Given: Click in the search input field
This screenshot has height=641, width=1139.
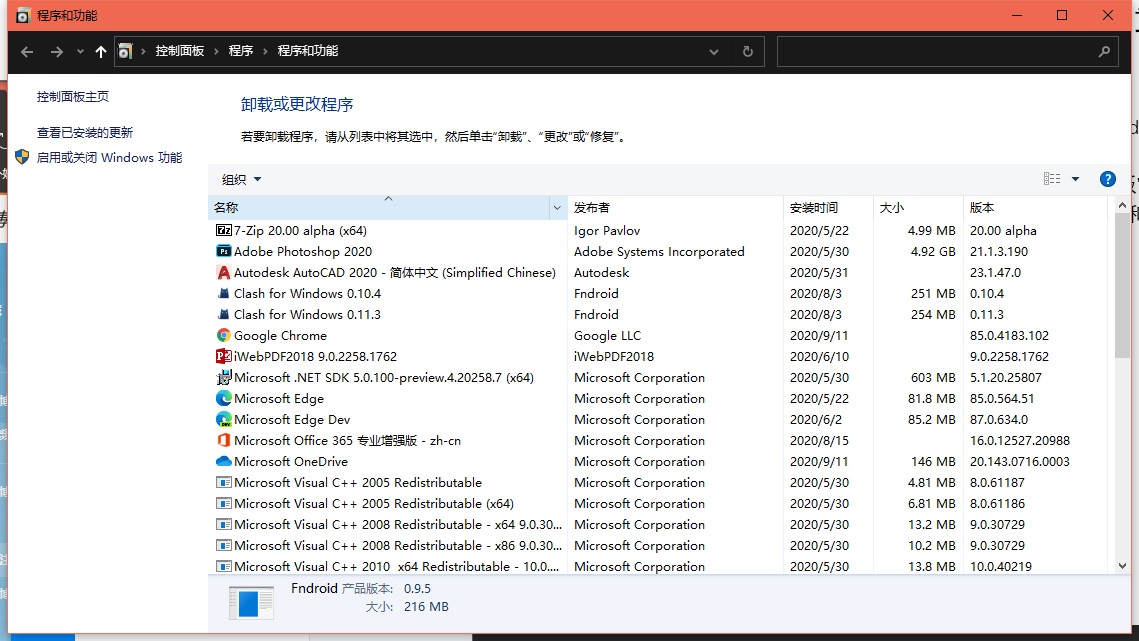Looking at the screenshot, I should 937,52.
